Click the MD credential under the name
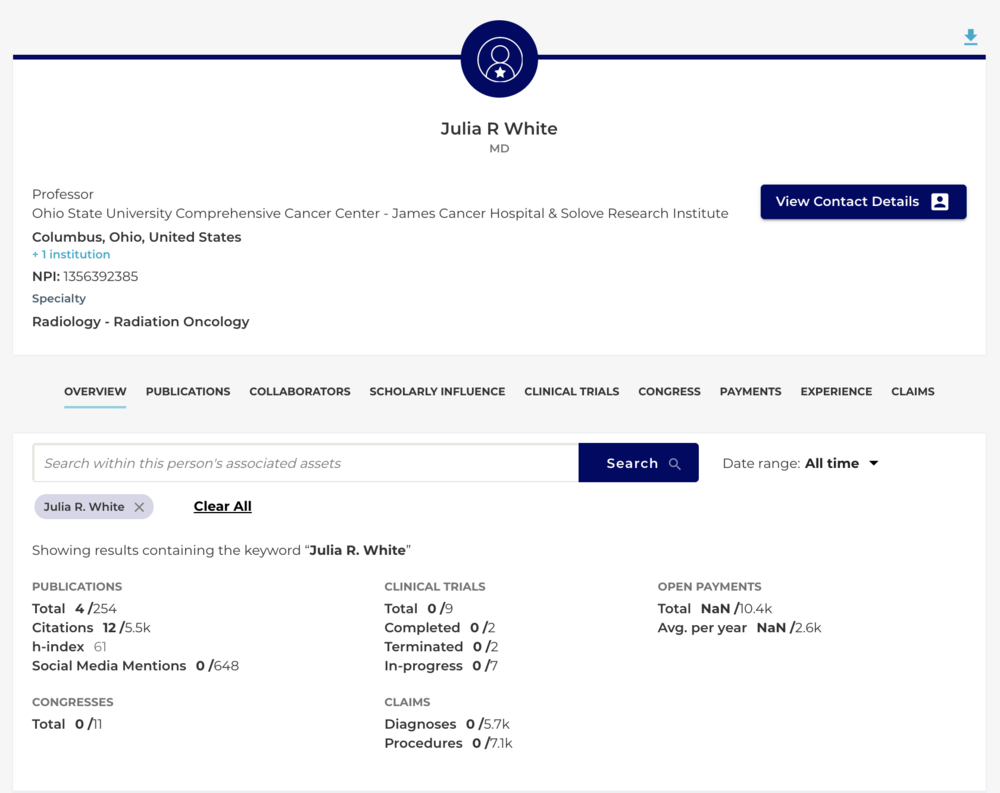1000x793 pixels. tap(499, 149)
